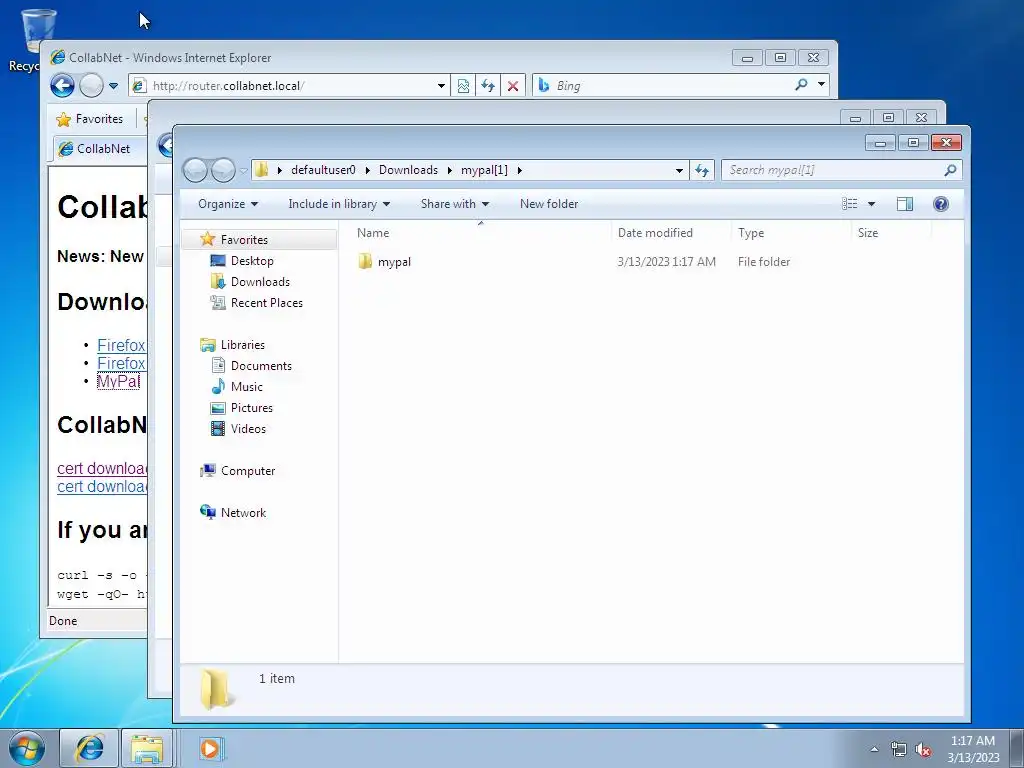
Task: Toggle Compatibility View icon in IE
Action: (463, 86)
